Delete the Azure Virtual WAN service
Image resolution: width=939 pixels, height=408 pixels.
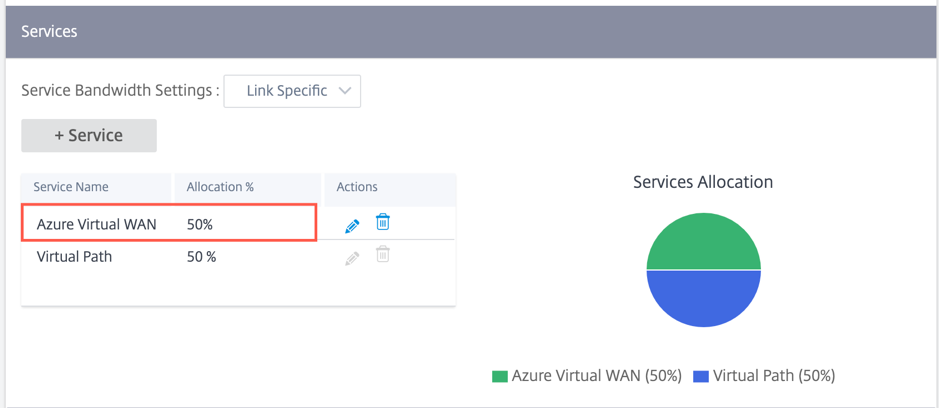383,222
